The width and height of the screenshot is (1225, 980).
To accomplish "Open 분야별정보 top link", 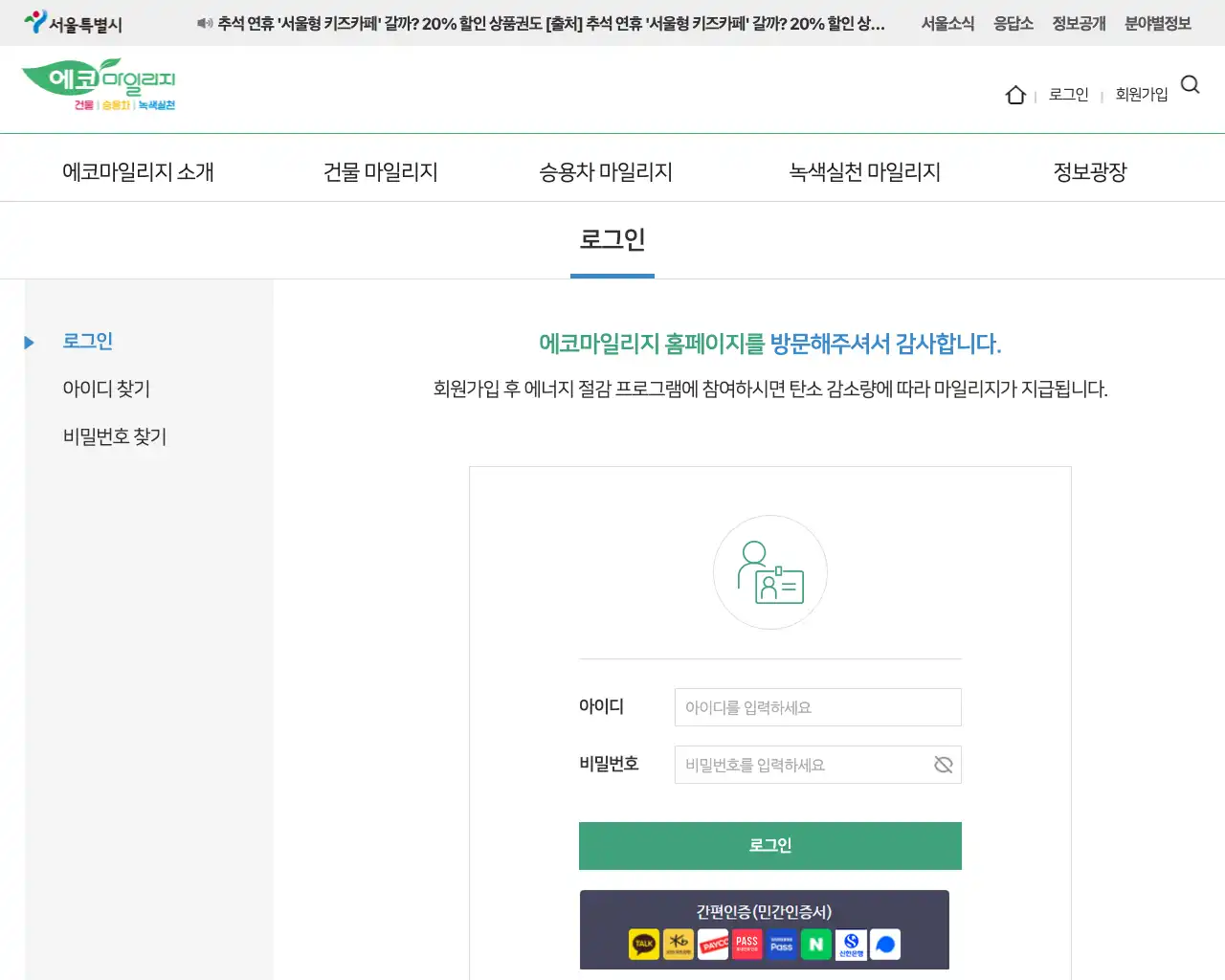I will tap(1158, 23).
